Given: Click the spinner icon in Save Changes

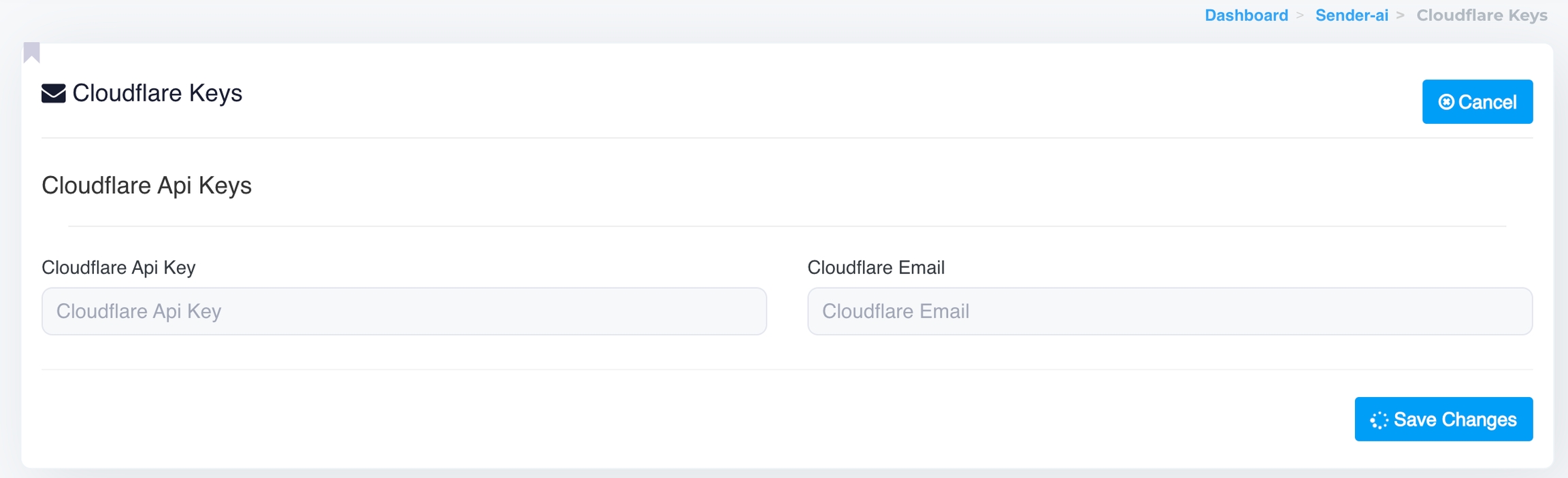Looking at the screenshot, I should point(1379,420).
